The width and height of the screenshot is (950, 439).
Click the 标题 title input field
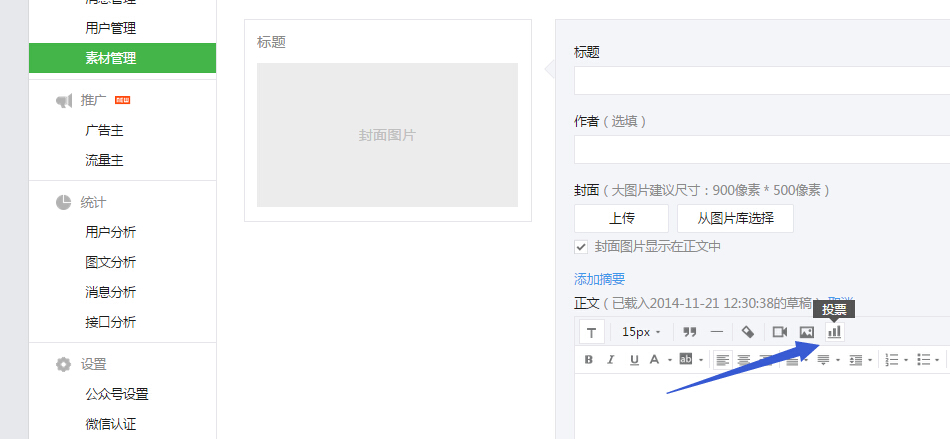(x=761, y=80)
